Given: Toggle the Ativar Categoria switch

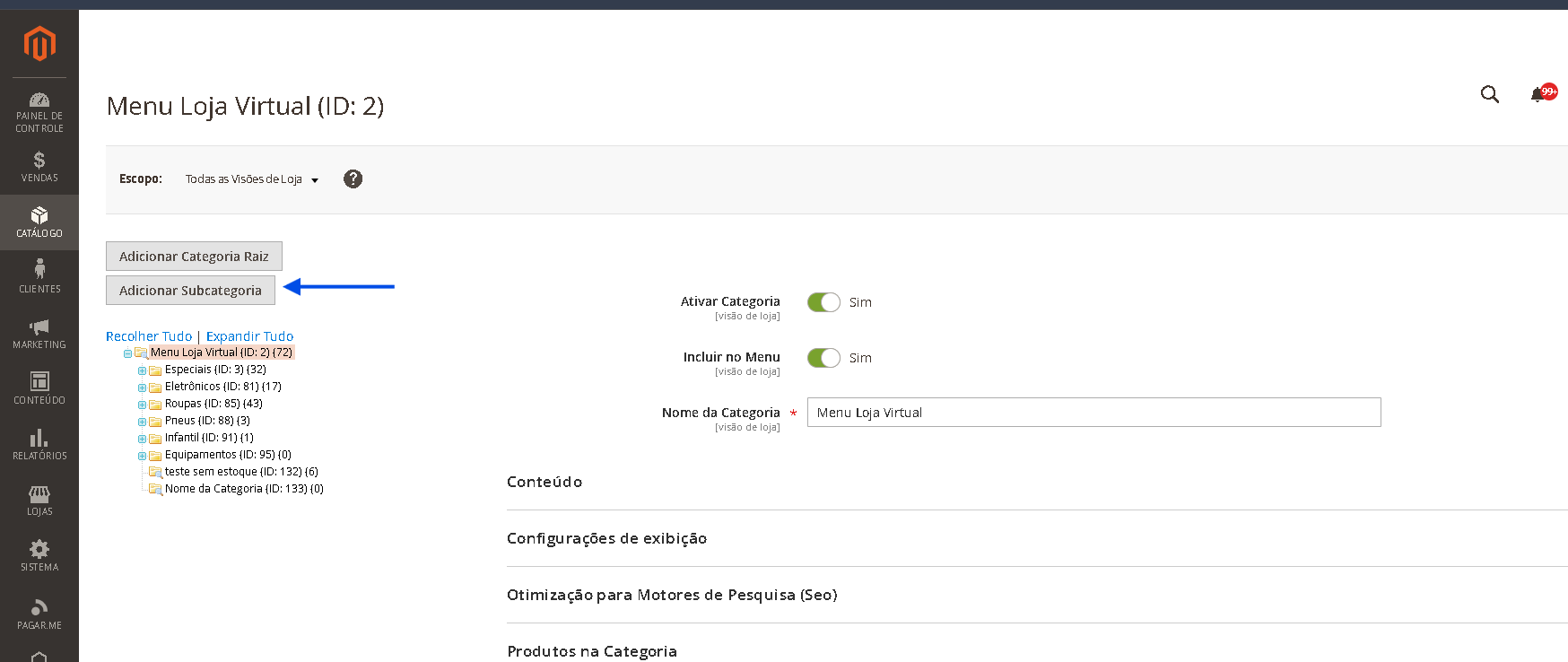Looking at the screenshot, I should pos(823,302).
